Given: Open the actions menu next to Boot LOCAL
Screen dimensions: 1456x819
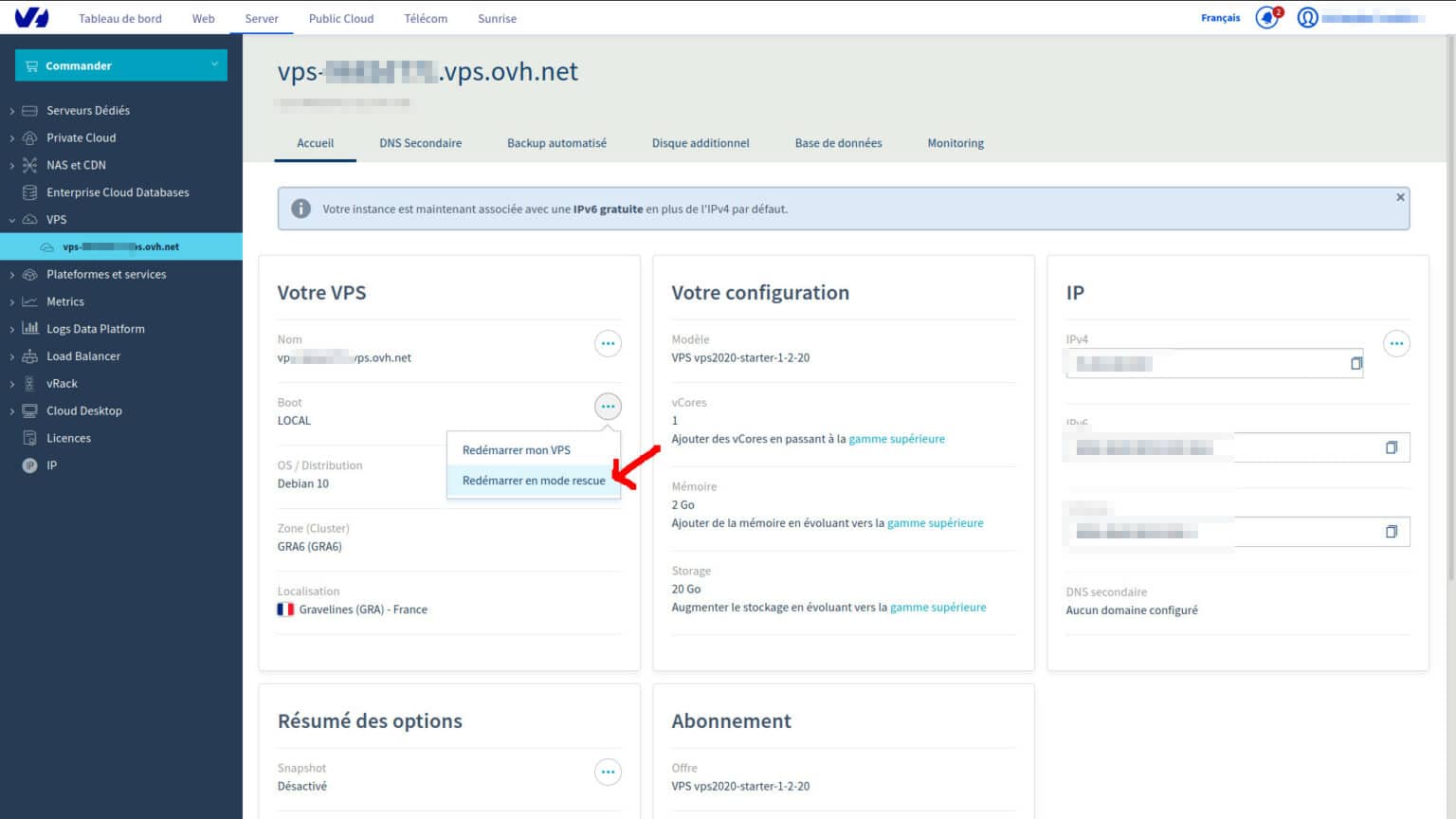Looking at the screenshot, I should 608,406.
